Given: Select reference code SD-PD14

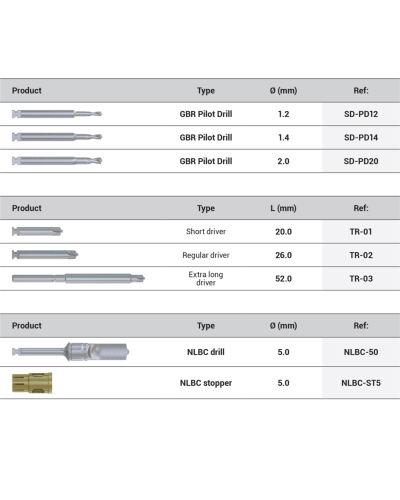Looking at the screenshot, I should click(361, 137).
